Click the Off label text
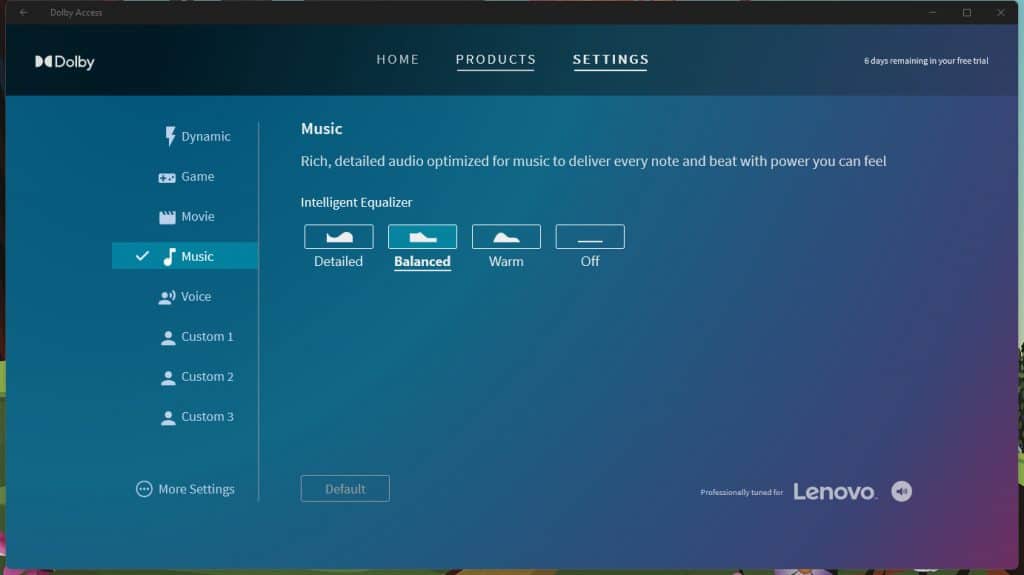The height and width of the screenshot is (575, 1024). coord(590,261)
